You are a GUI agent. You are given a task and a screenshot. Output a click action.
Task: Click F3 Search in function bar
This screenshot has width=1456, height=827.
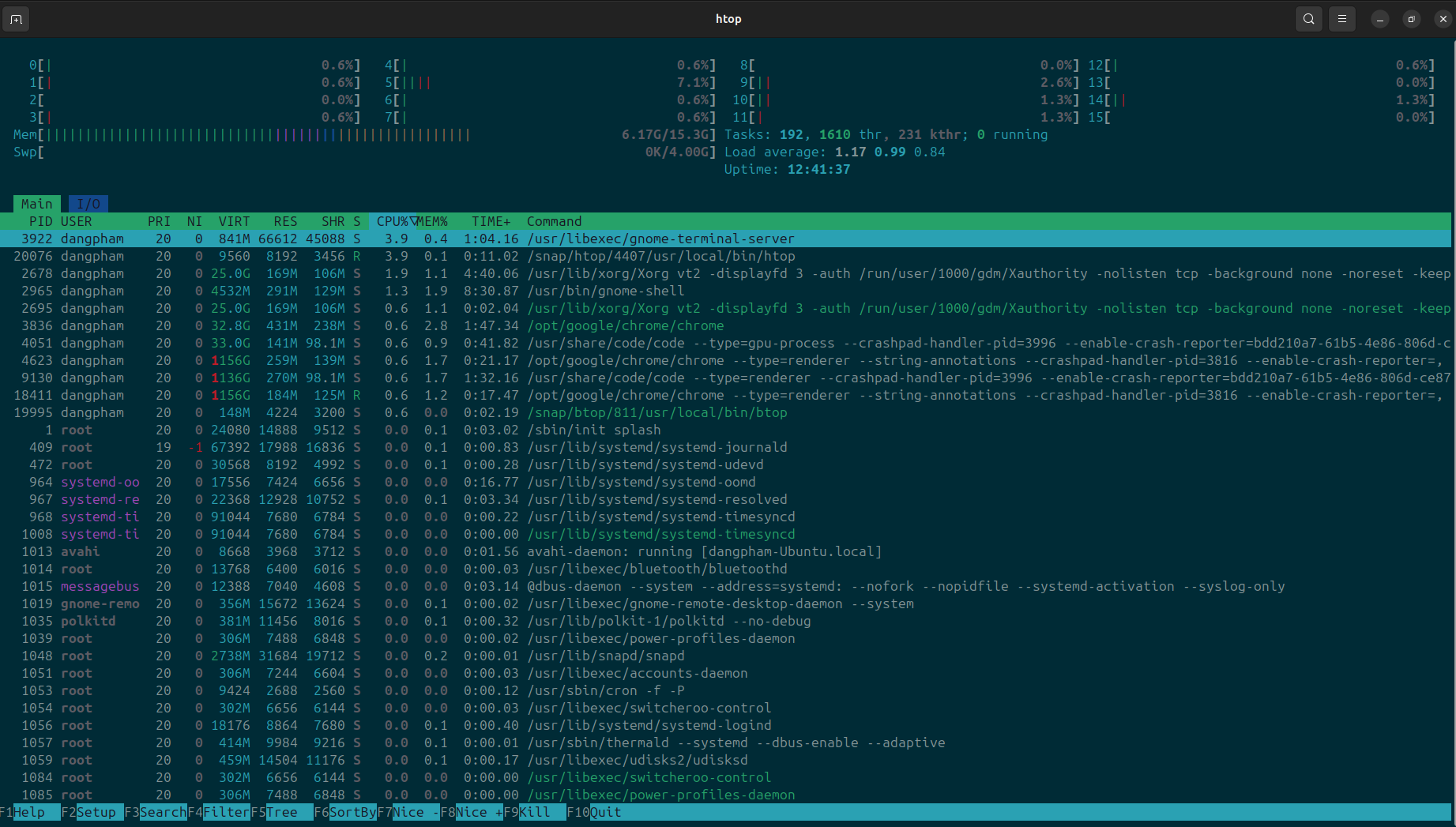pyautogui.click(x=156, y=812)
